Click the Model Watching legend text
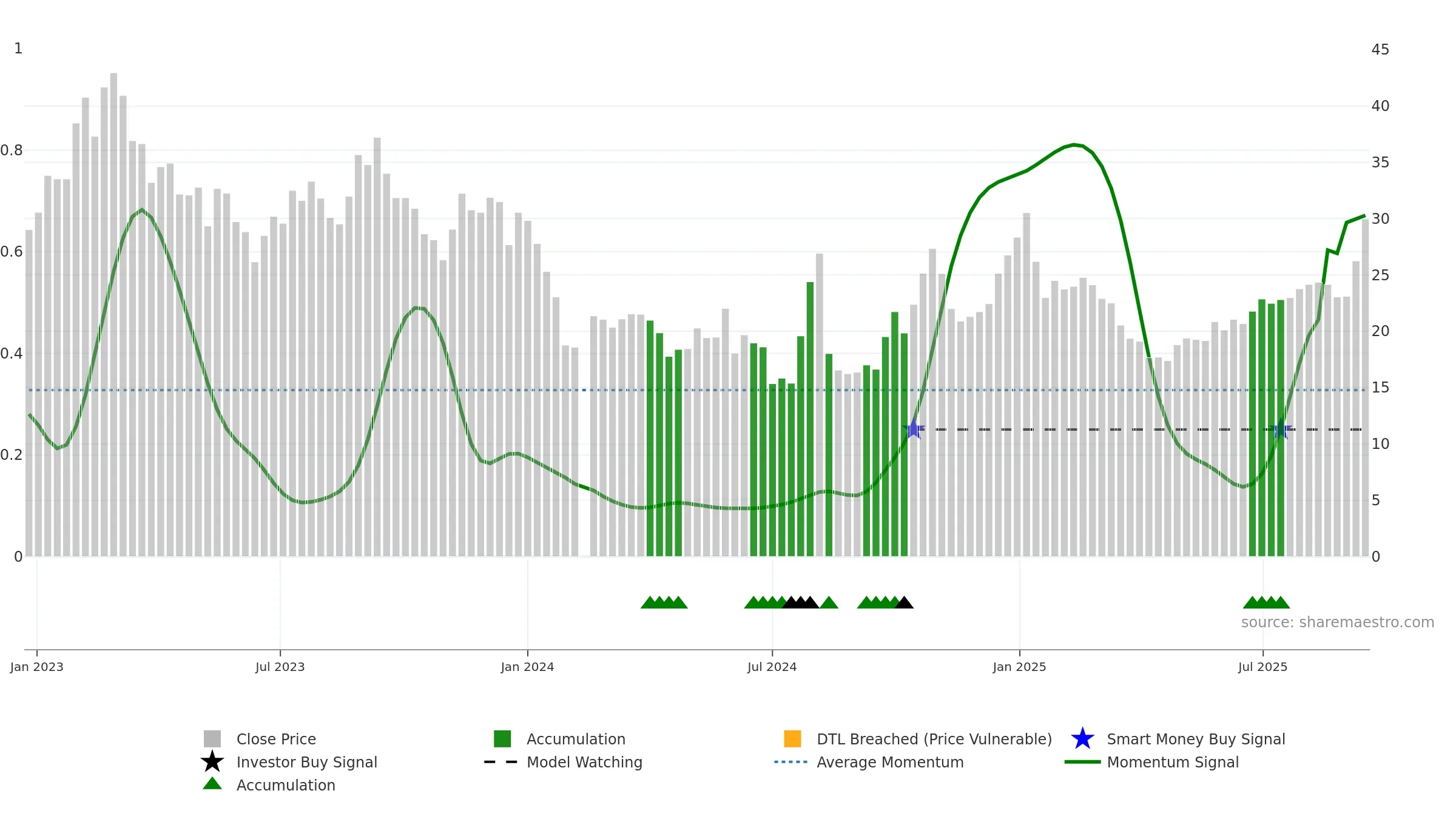 click(x=584, y=762)
